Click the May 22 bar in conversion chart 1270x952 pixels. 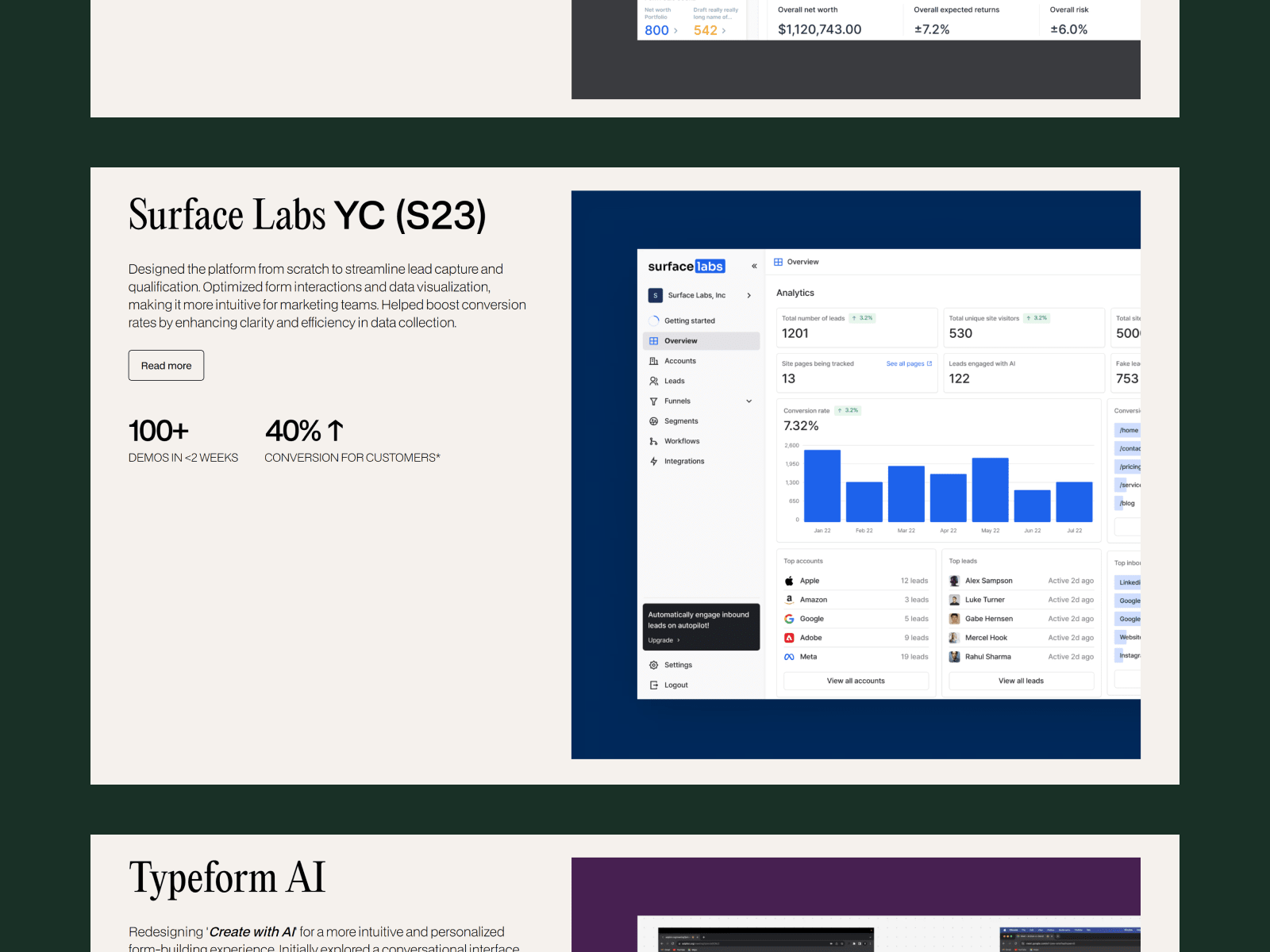point(990,489)
